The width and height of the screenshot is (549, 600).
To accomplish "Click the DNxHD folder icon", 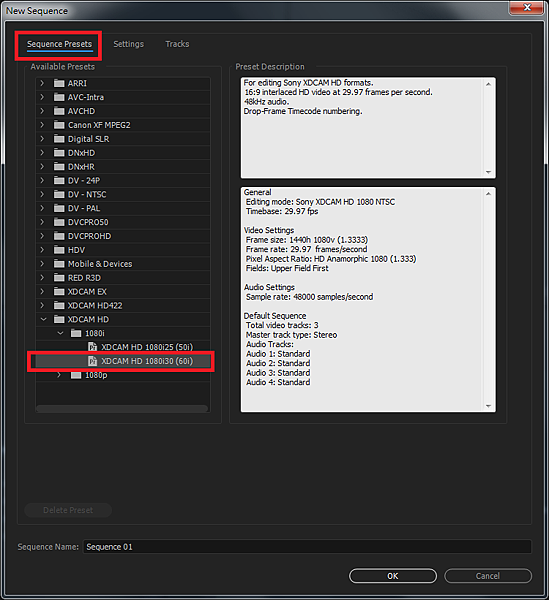I will coord(59,153).
